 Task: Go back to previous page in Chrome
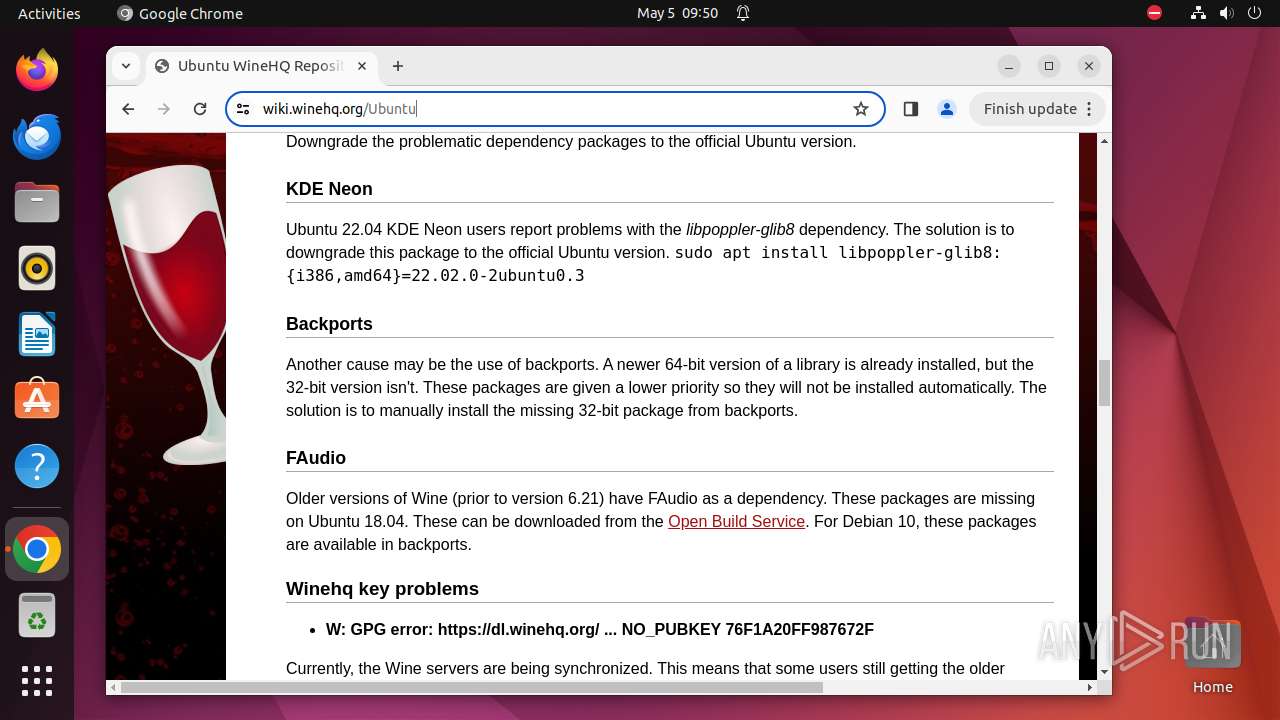point(128,109)
